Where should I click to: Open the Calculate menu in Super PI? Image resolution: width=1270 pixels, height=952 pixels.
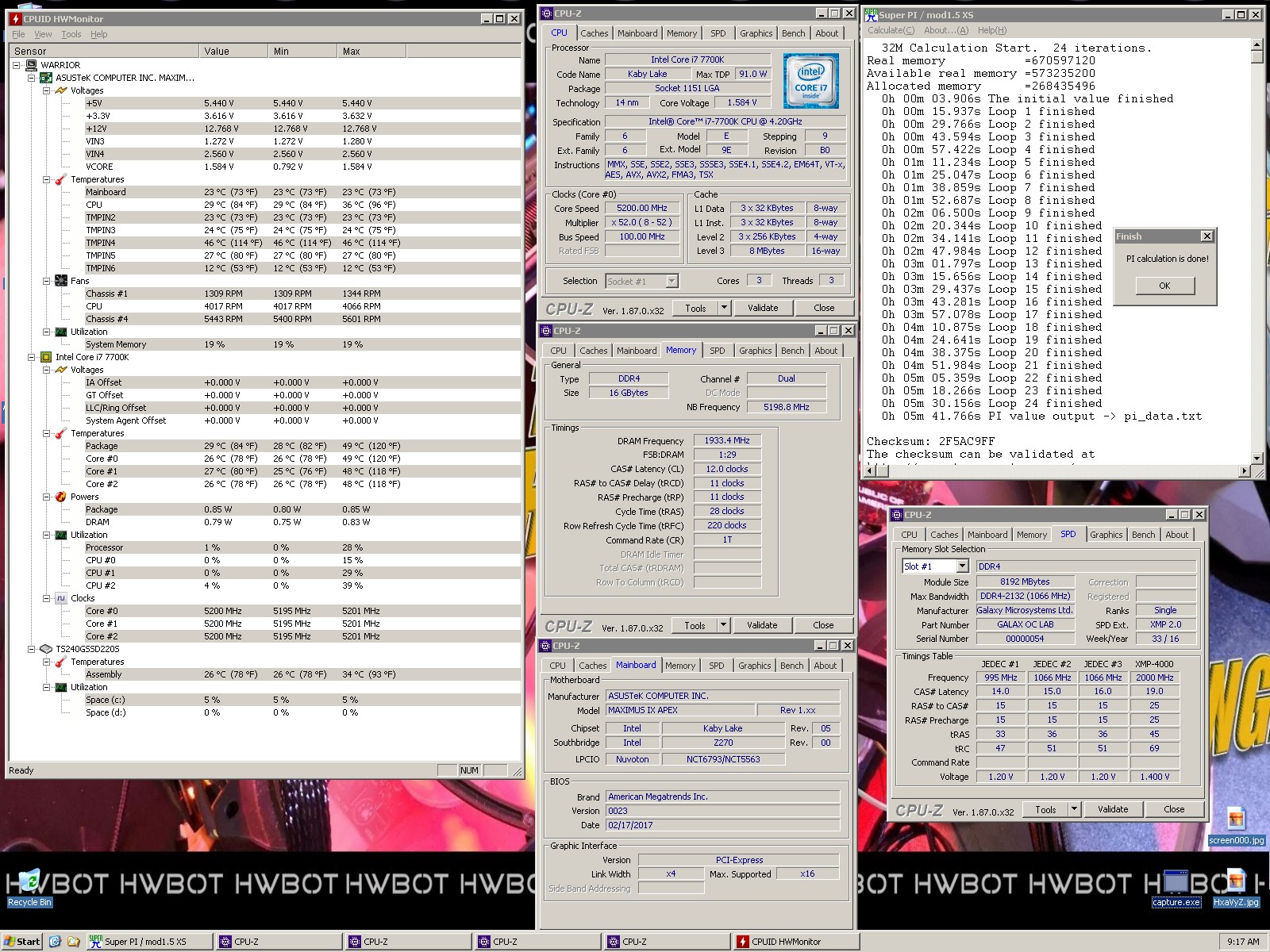click(x=891, y=30)
